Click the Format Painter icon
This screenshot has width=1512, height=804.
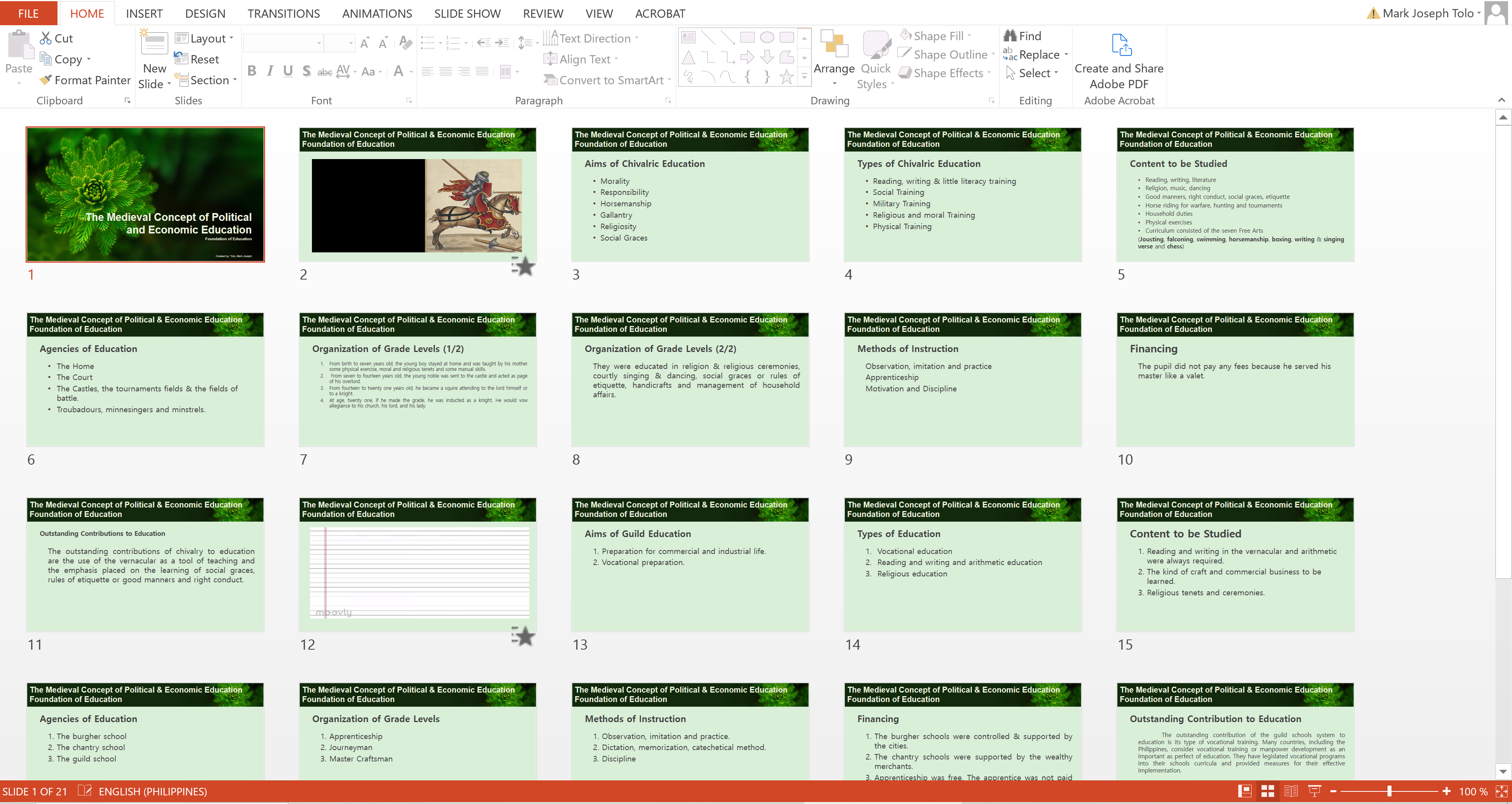(45, 80)
